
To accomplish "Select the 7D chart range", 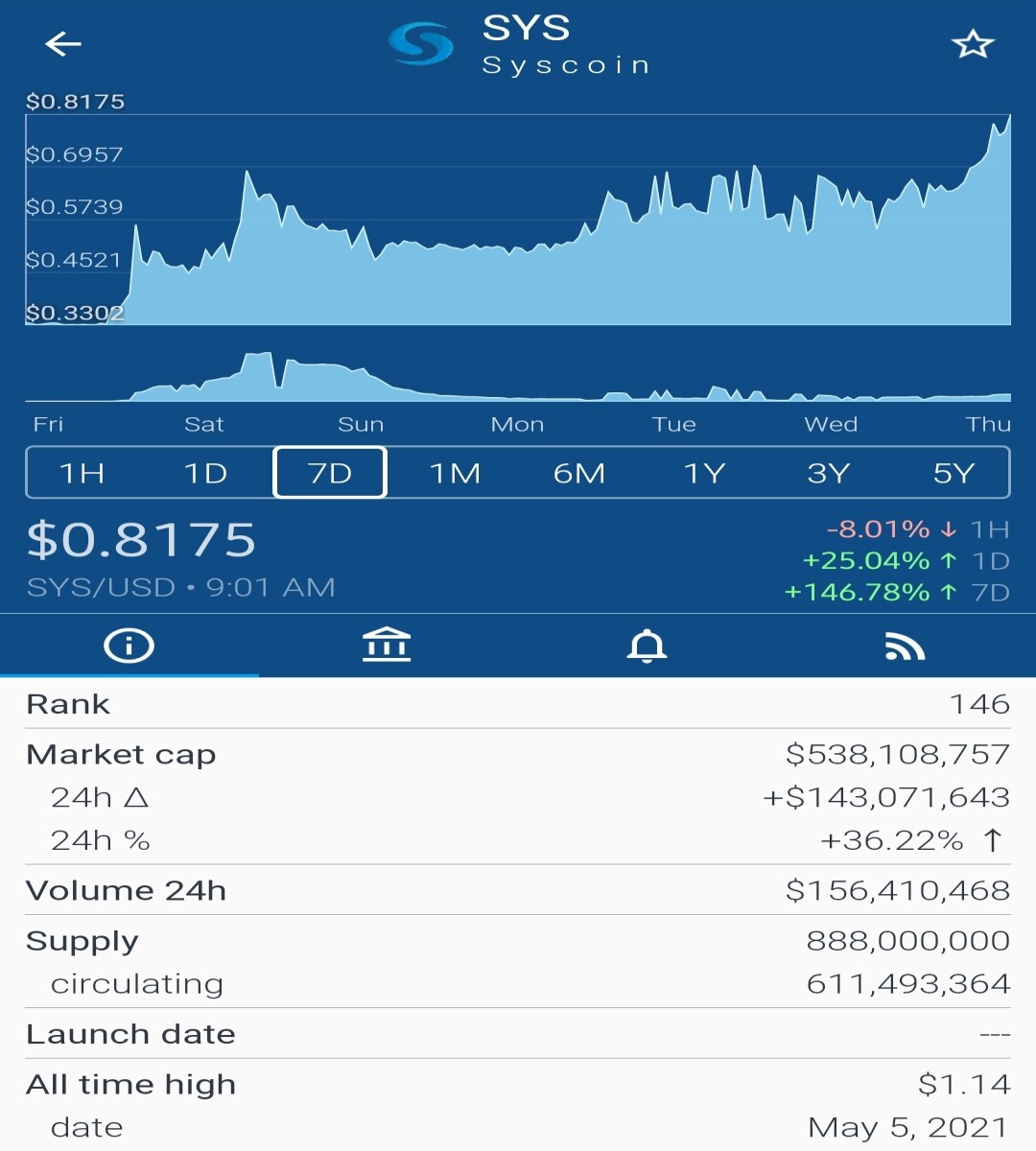I will coord(330,473).
